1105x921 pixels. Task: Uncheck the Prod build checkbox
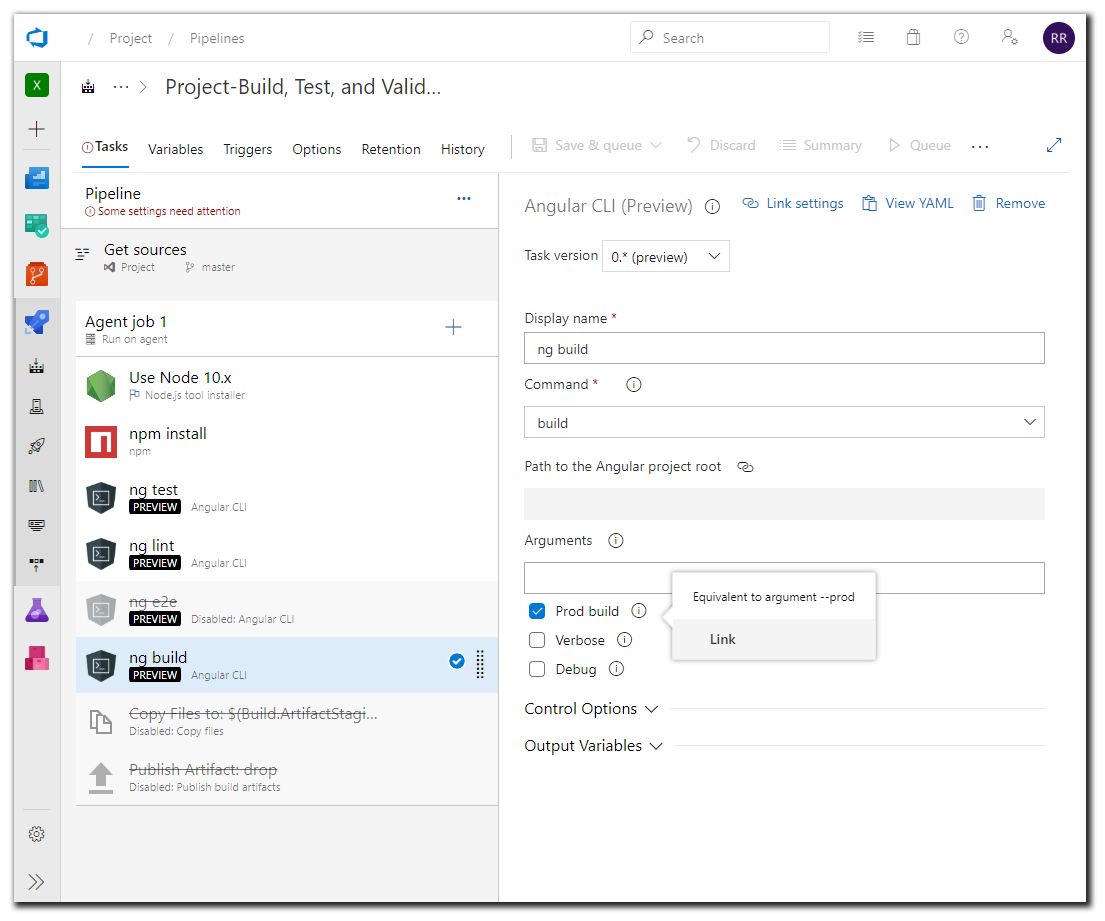point(537,611)
